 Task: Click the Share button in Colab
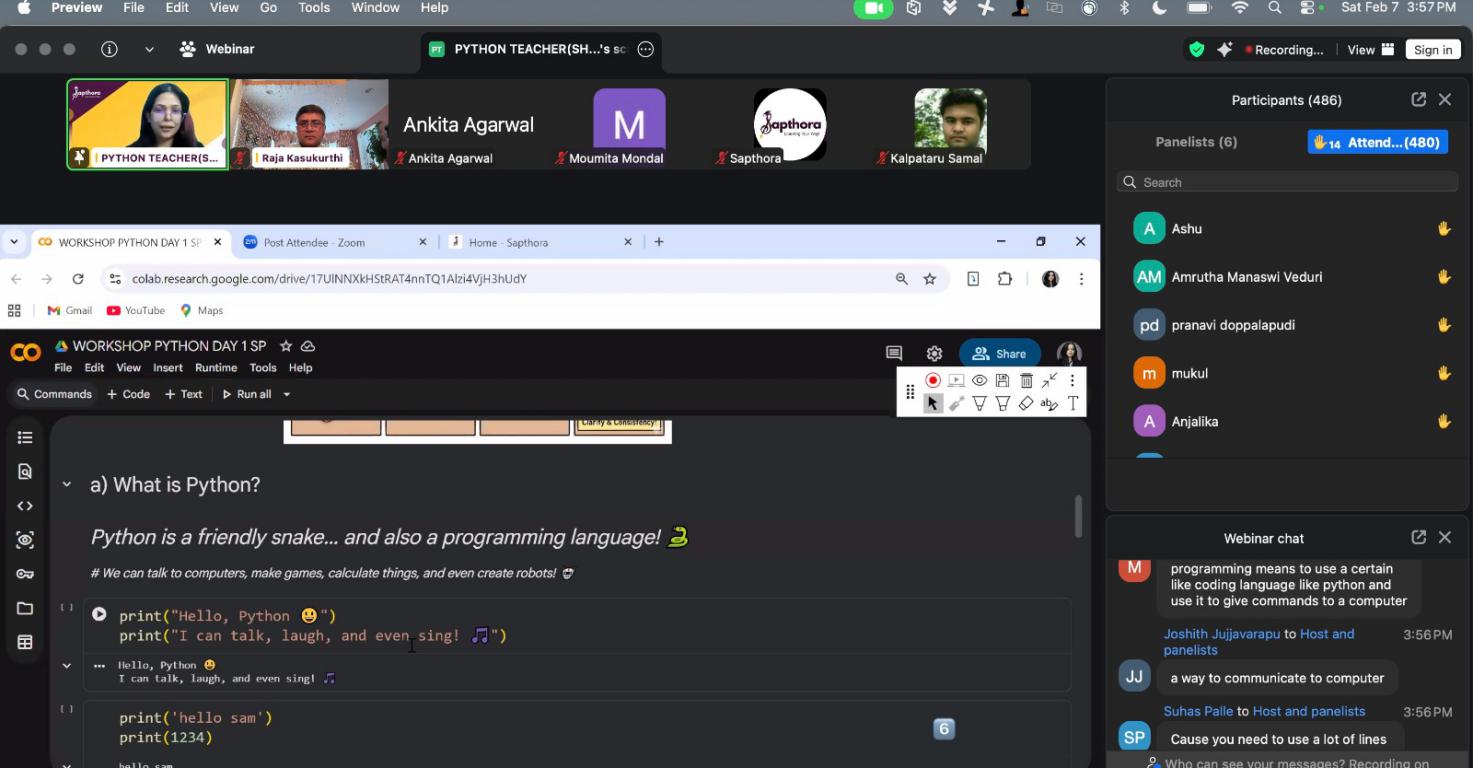(x=999, y=353)
